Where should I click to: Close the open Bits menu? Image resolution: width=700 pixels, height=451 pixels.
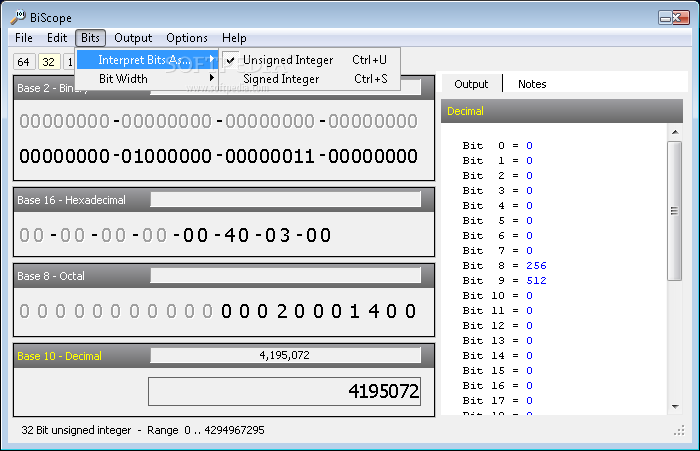pyautogui.click(x=90, y=38)
